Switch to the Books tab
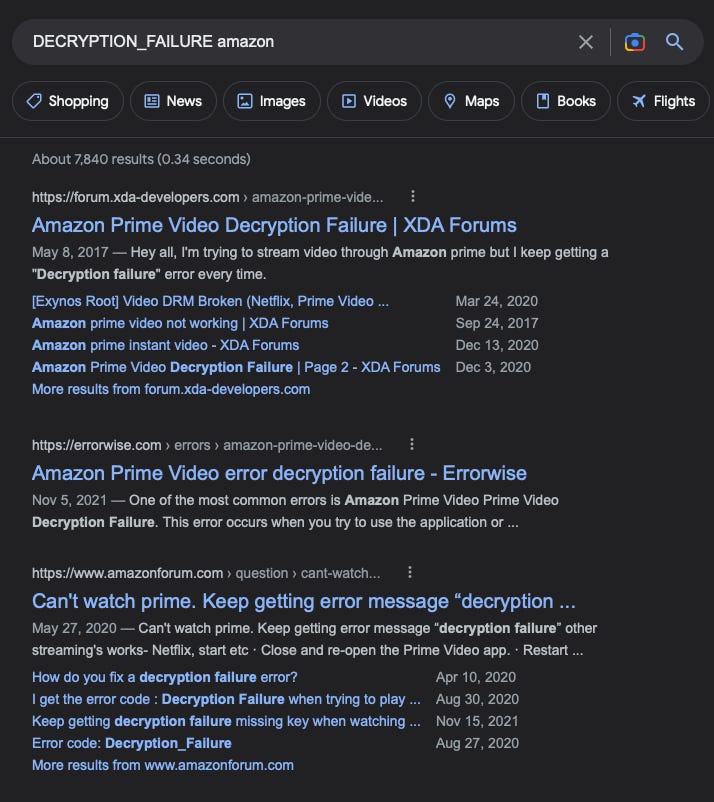The width and height of the screenshot is (714, 802). coord(566,101)
